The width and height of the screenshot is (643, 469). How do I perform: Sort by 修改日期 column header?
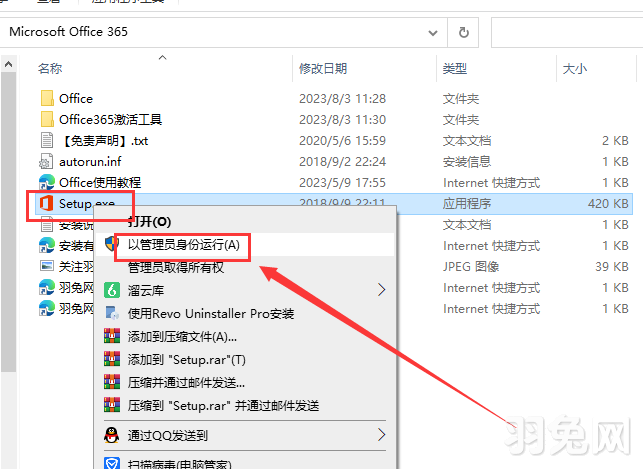click(x=323, y=68)
